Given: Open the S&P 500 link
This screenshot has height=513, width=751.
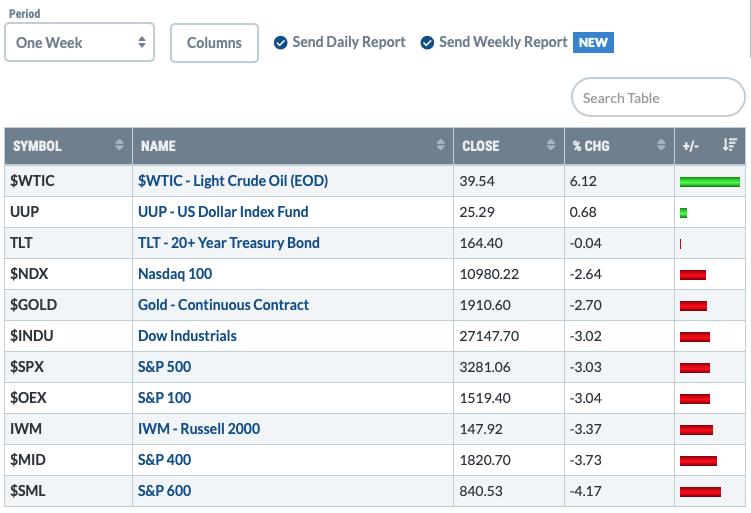Looking at the screenshot, I should tap(164, 367).
